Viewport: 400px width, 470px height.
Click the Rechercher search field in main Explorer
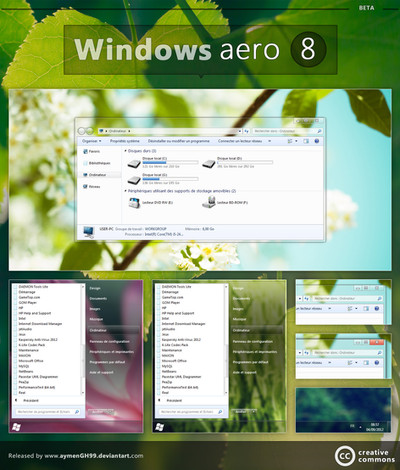pyautogui.click(x=287, y=131)
